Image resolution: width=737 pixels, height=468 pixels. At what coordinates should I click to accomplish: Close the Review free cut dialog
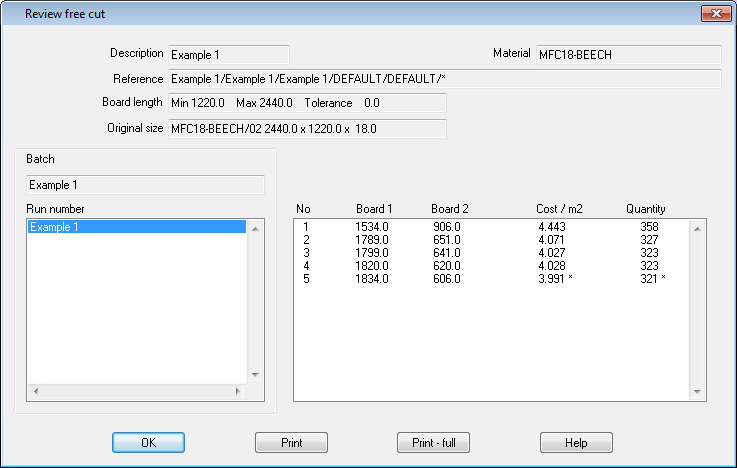(716, 14)
